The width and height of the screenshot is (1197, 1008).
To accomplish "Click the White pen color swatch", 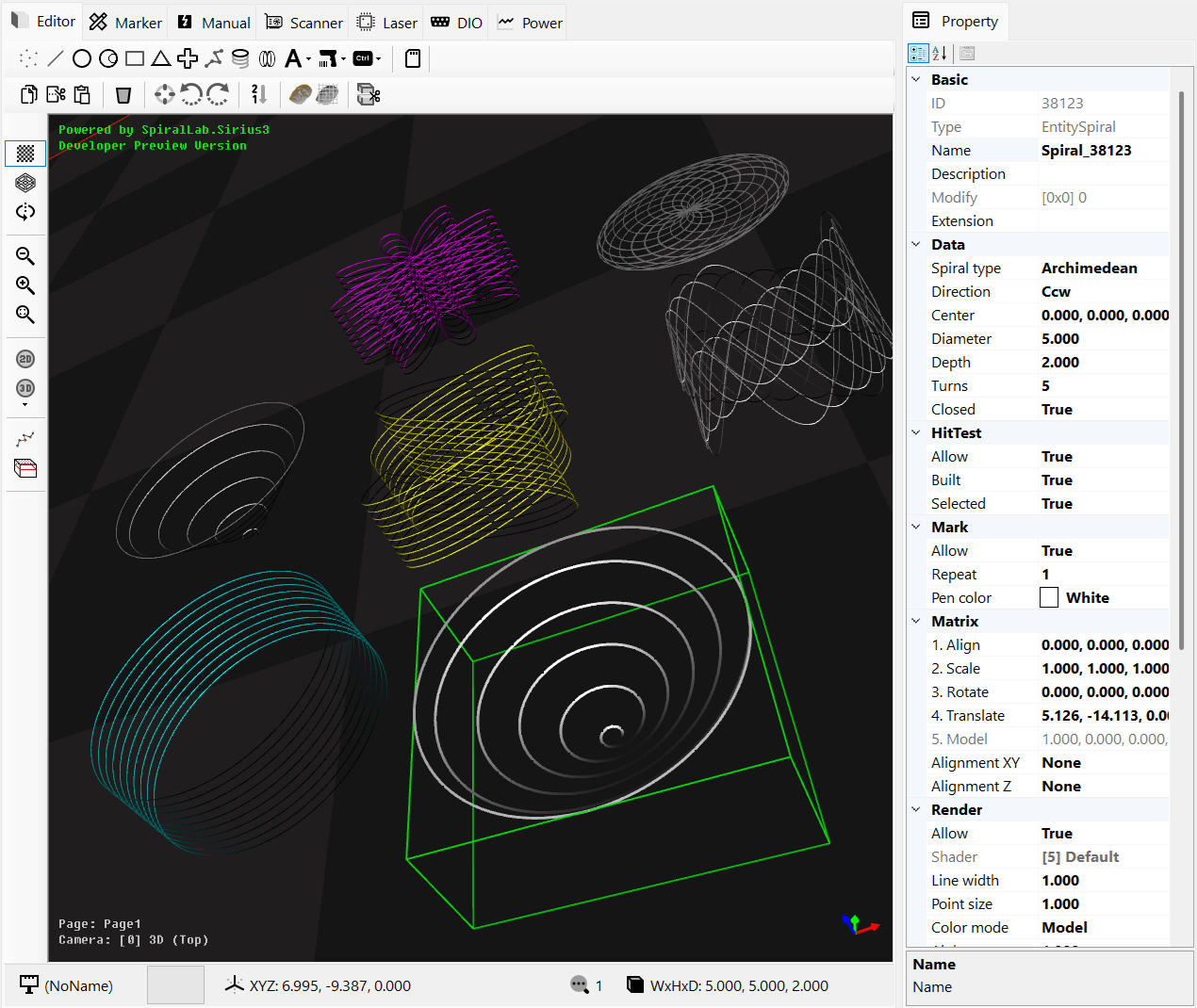I will point(1049,597).
